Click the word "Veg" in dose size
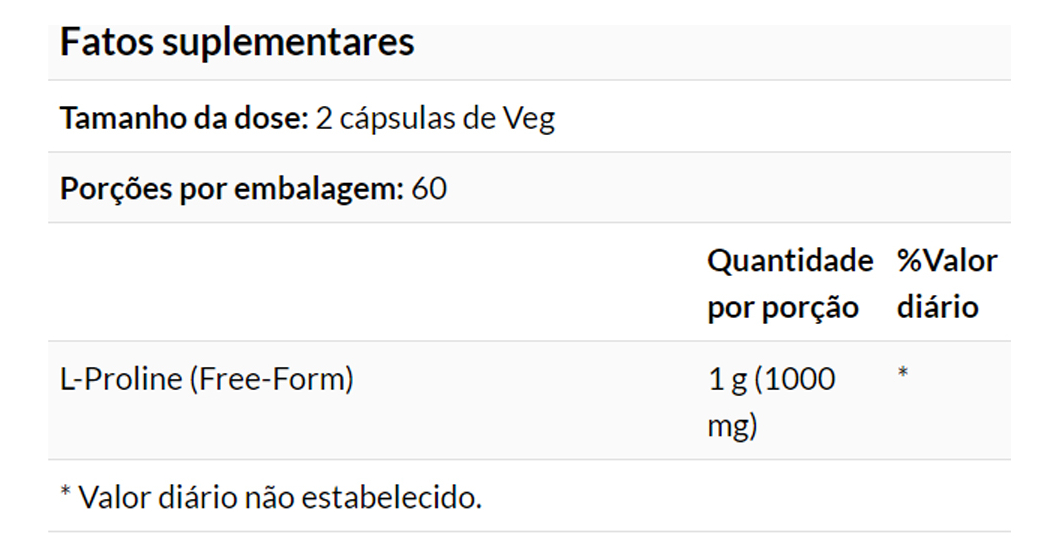The height and width of the screenshot is (558, 1059). [529, 118]
